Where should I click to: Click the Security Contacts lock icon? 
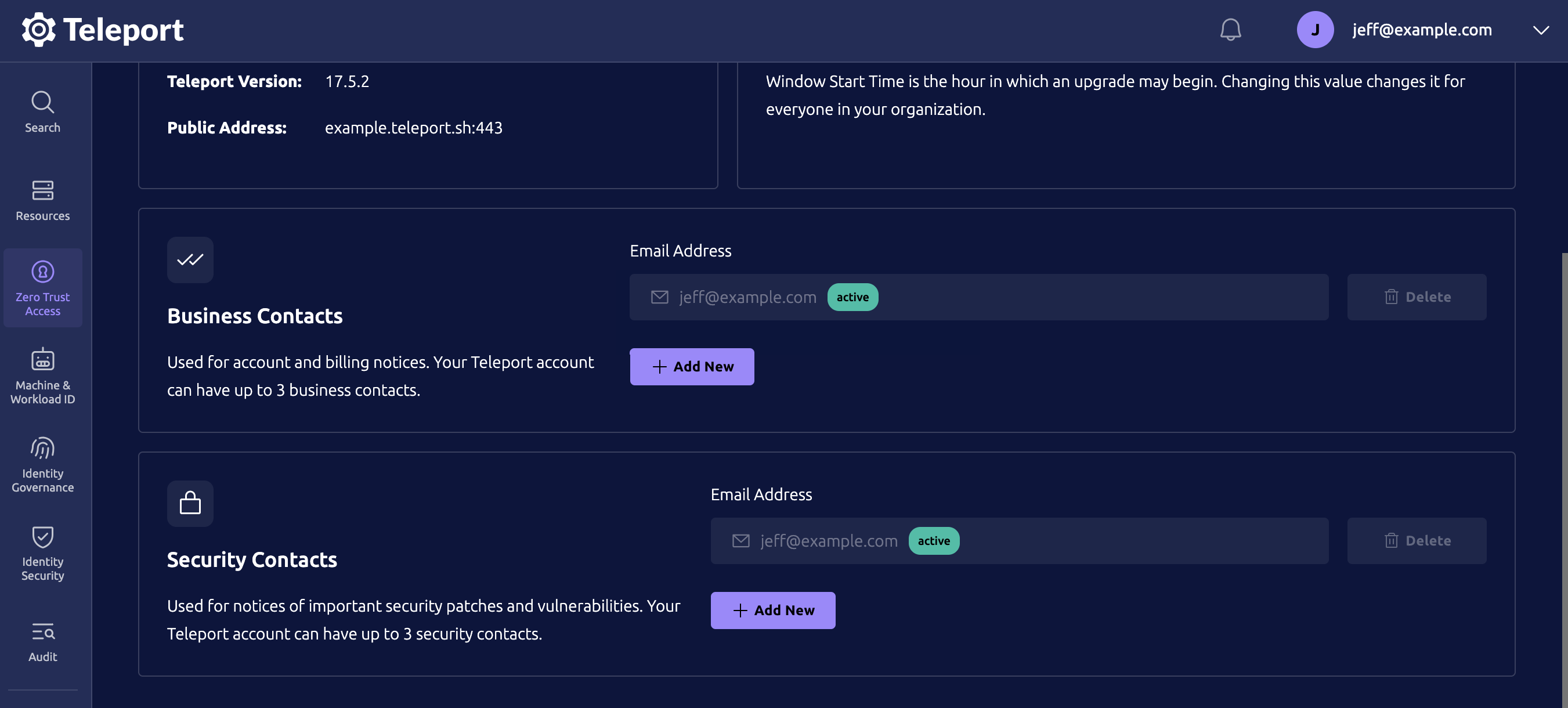coord(190,504)
